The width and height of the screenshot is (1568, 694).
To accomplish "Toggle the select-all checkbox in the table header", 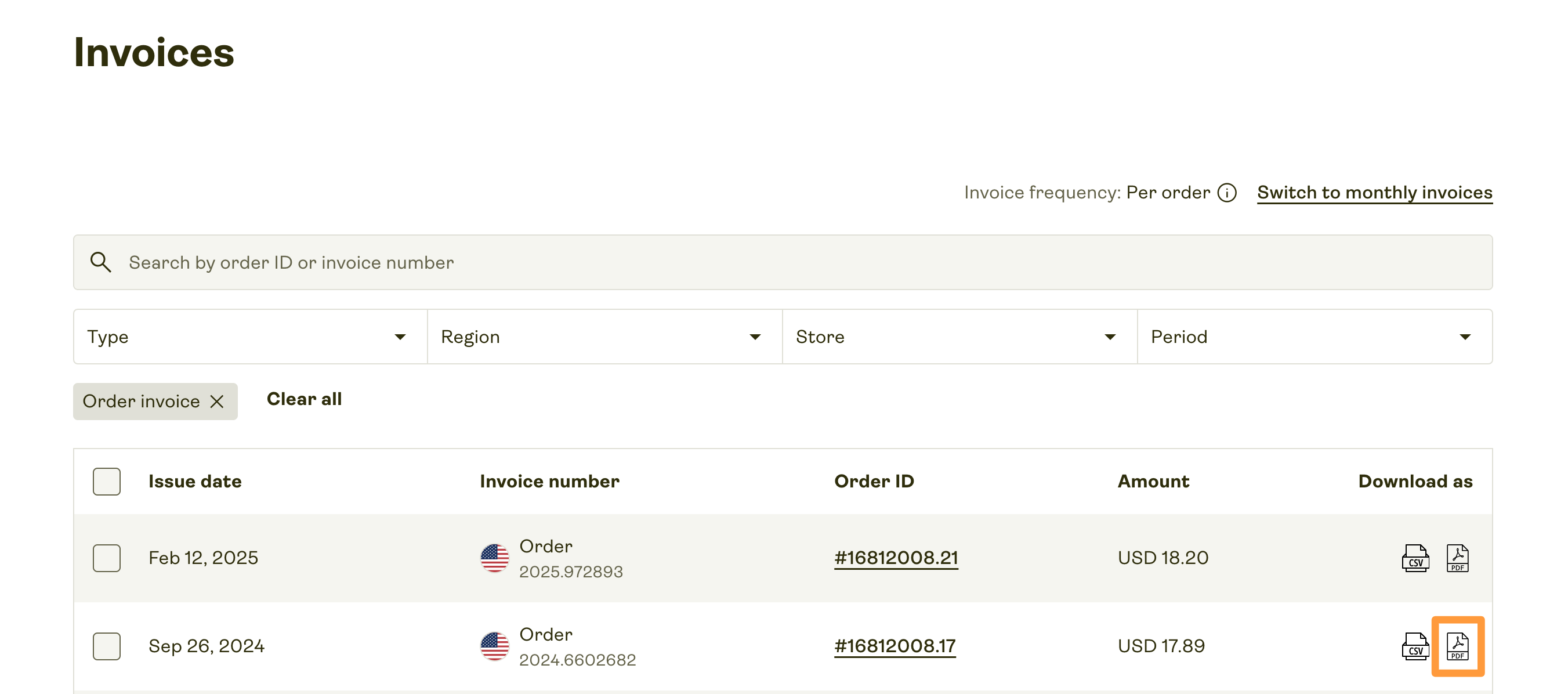I will (106, 482).
